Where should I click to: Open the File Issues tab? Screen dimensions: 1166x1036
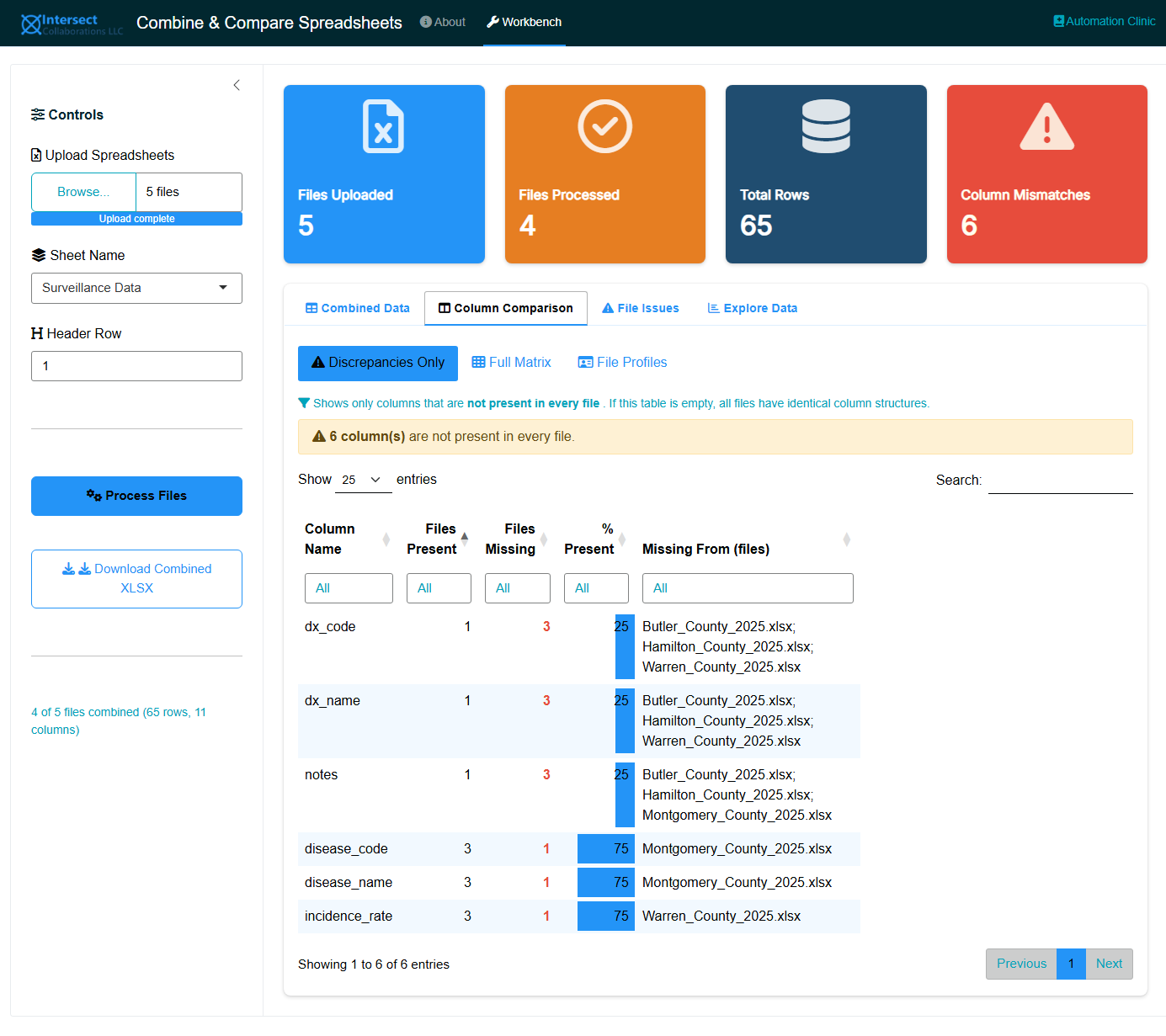[x=640, y=308]
